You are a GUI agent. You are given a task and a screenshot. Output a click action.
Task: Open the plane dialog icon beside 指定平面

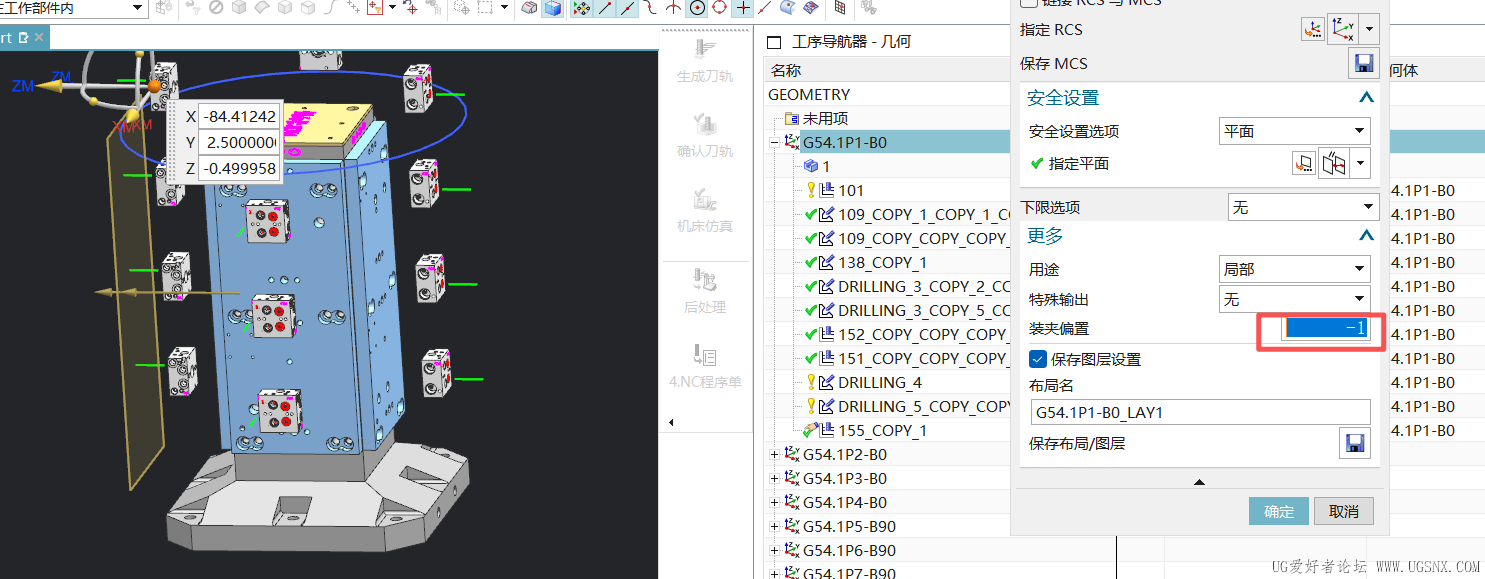pyautogui.click(x=1304, y=163)
